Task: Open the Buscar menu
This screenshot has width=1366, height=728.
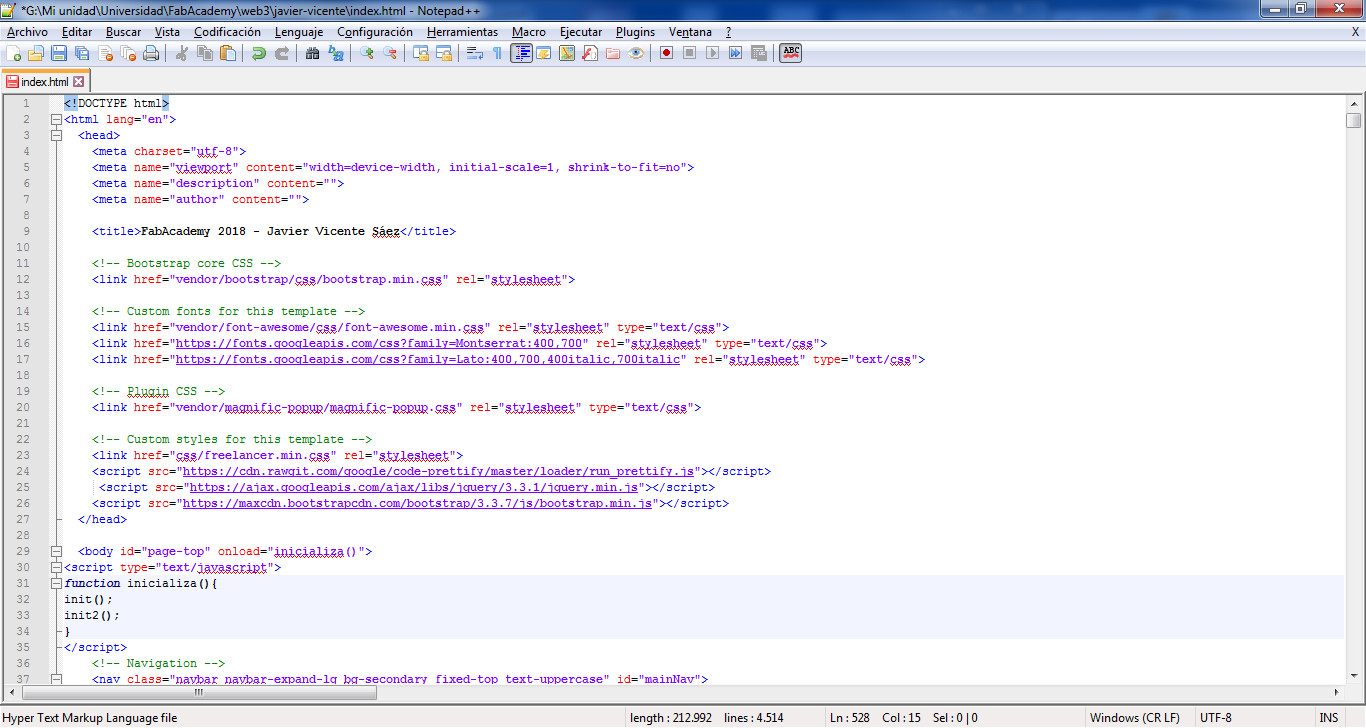Action: click(x=123, y=32)
